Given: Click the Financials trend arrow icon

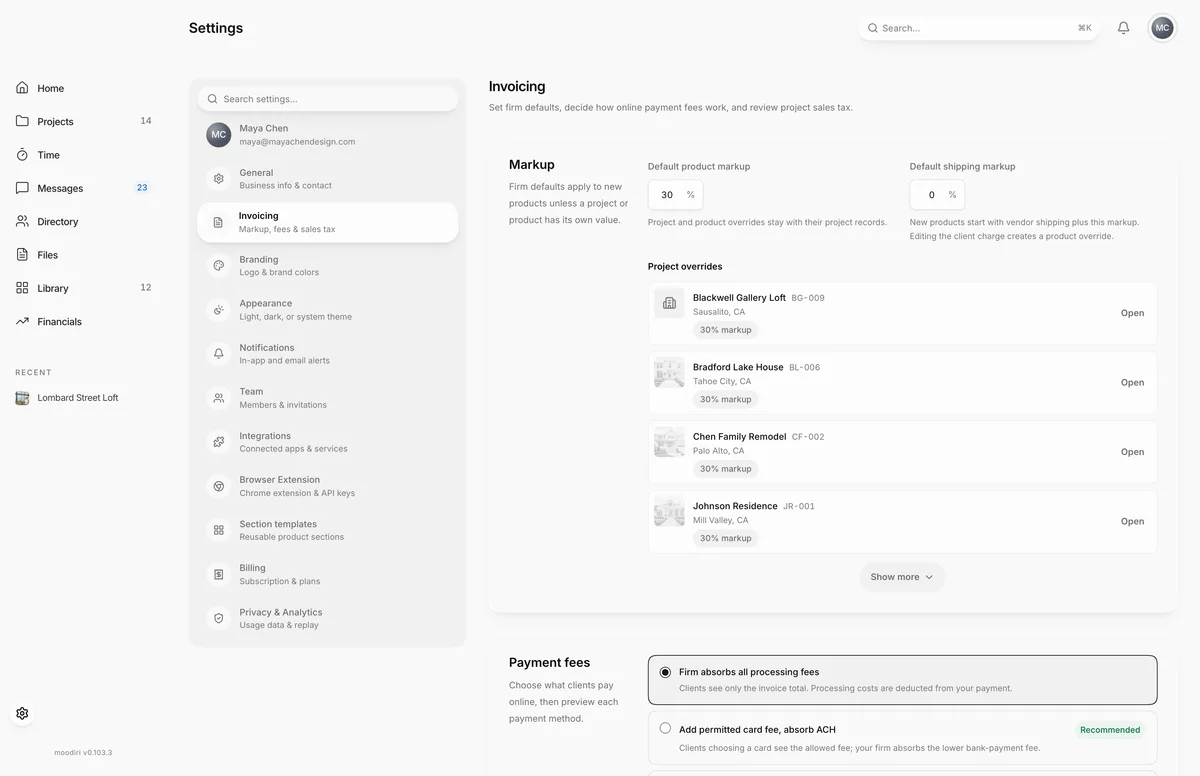Looking at the screenshot, I should click(22, 321).
